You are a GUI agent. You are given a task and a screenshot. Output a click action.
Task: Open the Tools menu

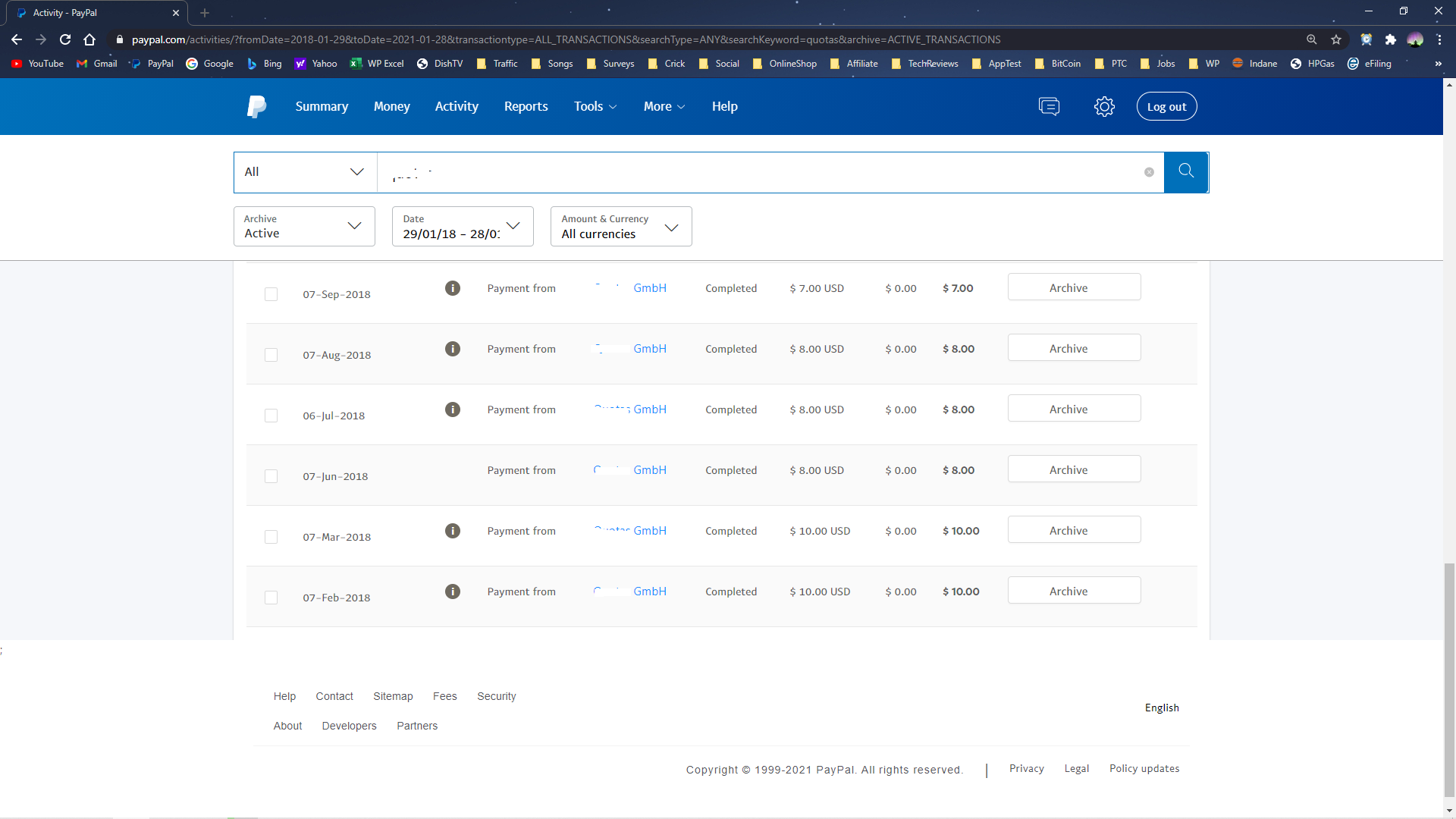tap(595, 106)
